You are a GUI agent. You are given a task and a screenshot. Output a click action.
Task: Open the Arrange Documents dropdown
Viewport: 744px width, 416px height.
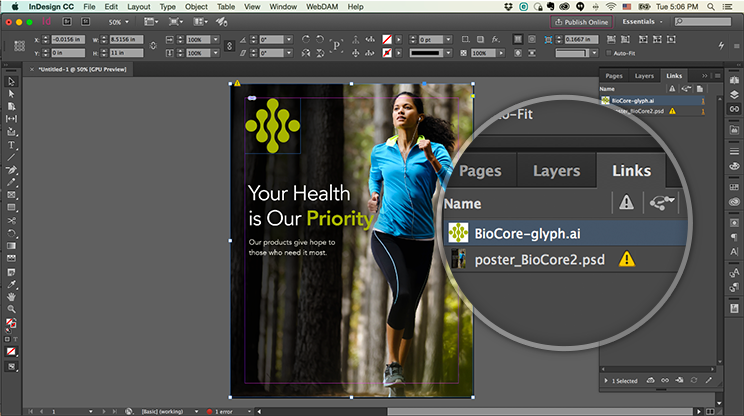(200, 22)
